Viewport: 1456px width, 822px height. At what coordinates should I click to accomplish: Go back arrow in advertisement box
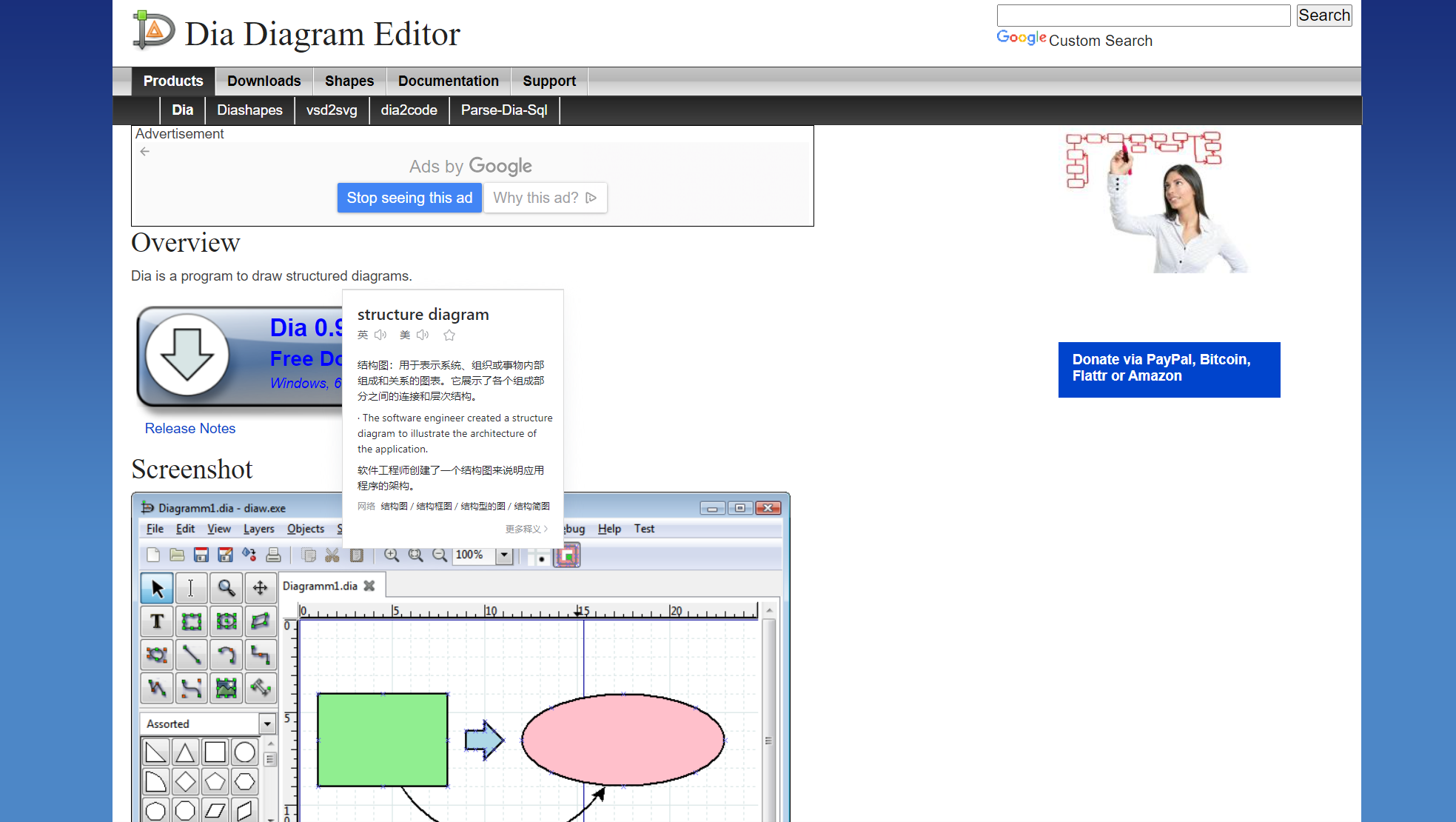point(145,151)
